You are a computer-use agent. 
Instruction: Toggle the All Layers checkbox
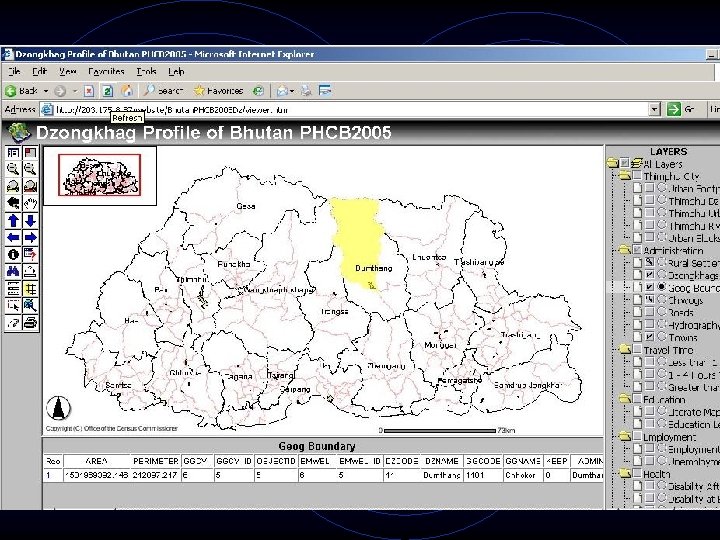[625, 163]
